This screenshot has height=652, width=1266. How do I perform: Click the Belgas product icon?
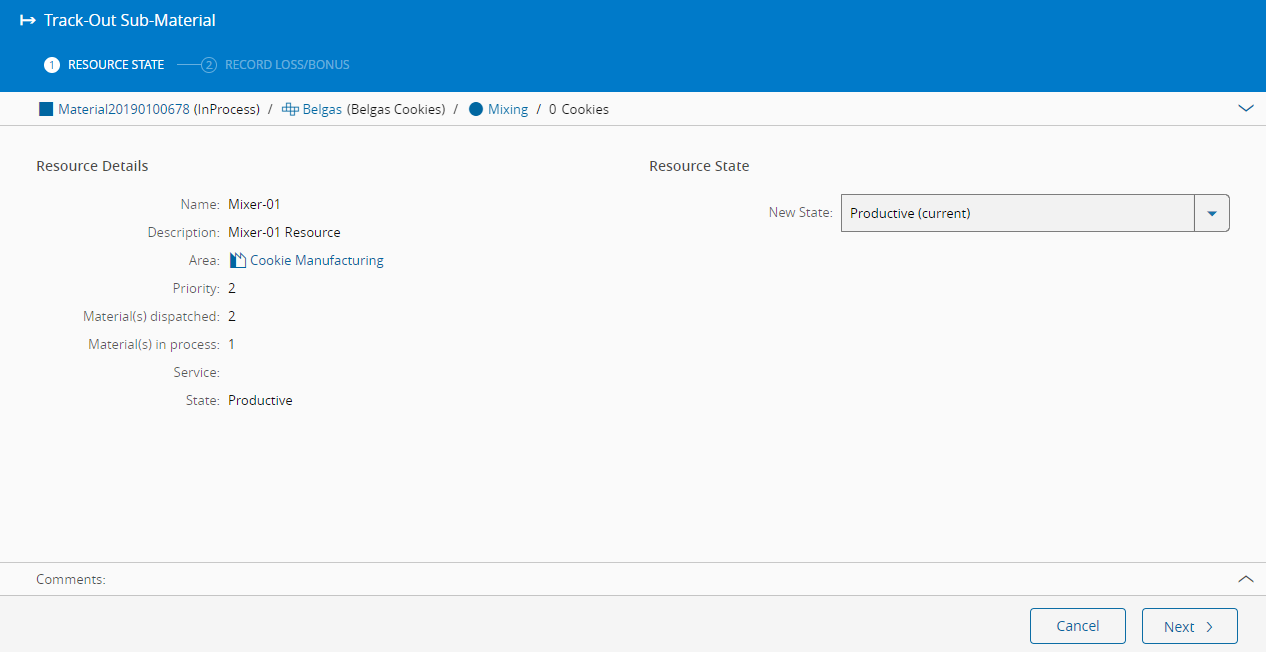[x=290, y=109]
